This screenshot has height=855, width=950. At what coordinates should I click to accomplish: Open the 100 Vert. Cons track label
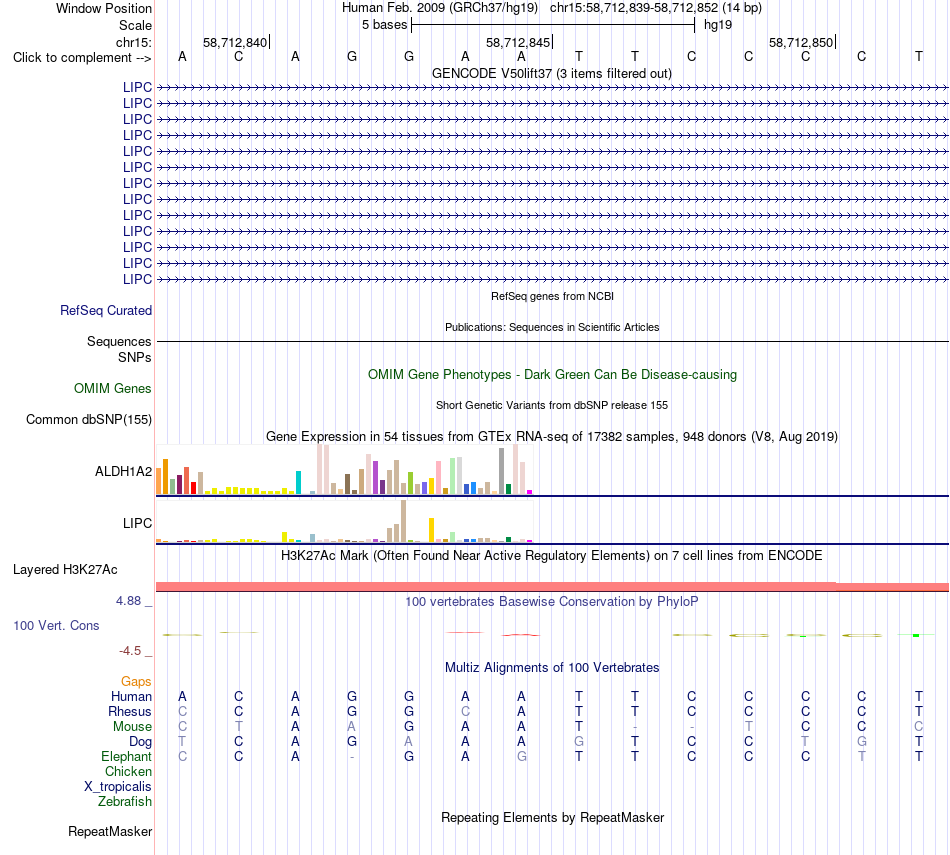(56, 625)
